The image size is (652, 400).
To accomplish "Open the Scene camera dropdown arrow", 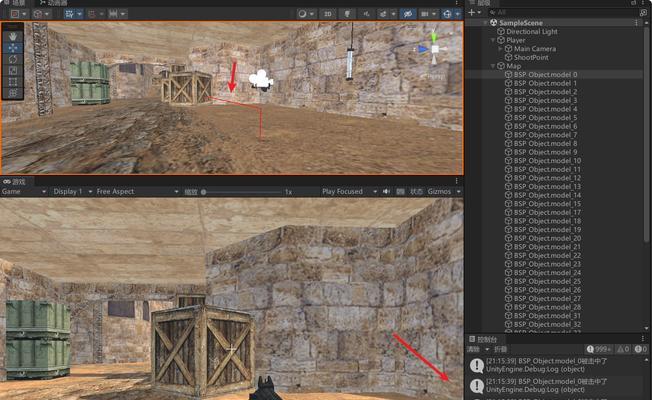I will [434, 14].
